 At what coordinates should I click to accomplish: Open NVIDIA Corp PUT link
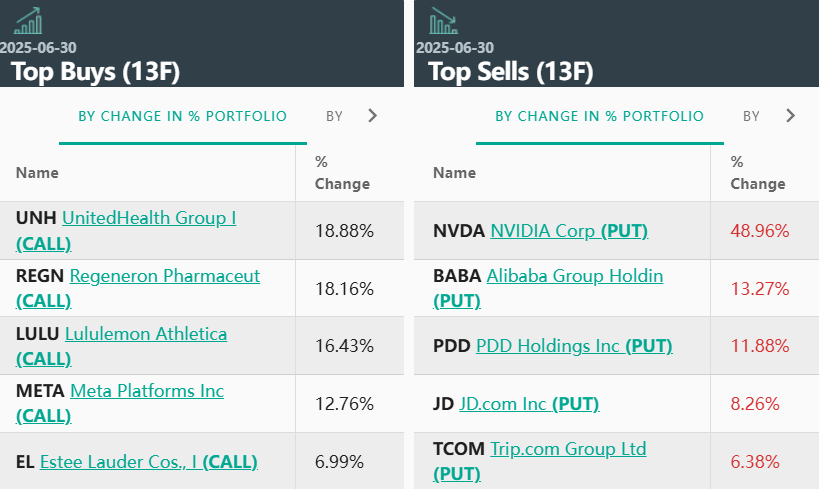[569, 231]
